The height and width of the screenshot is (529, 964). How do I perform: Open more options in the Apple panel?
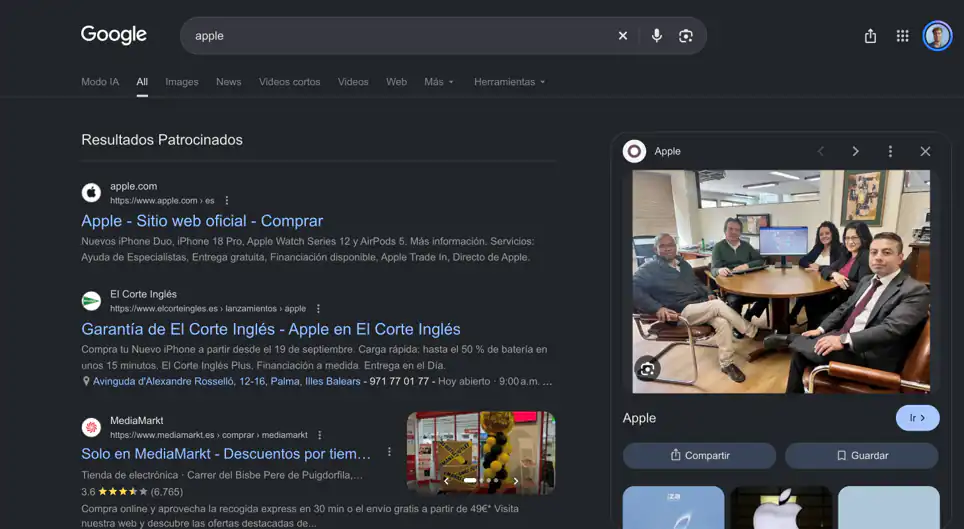click(x=890, y=151)
